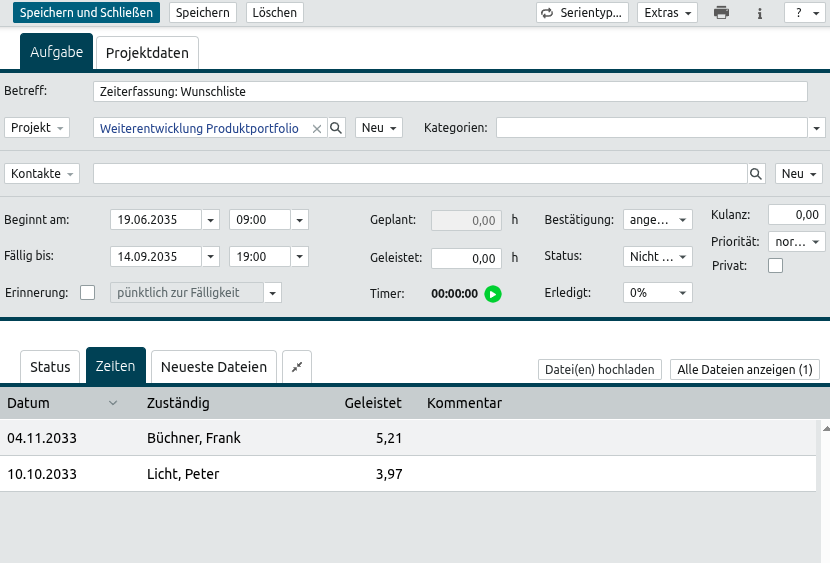Click into the Betreff text field

tap(450, 91)
